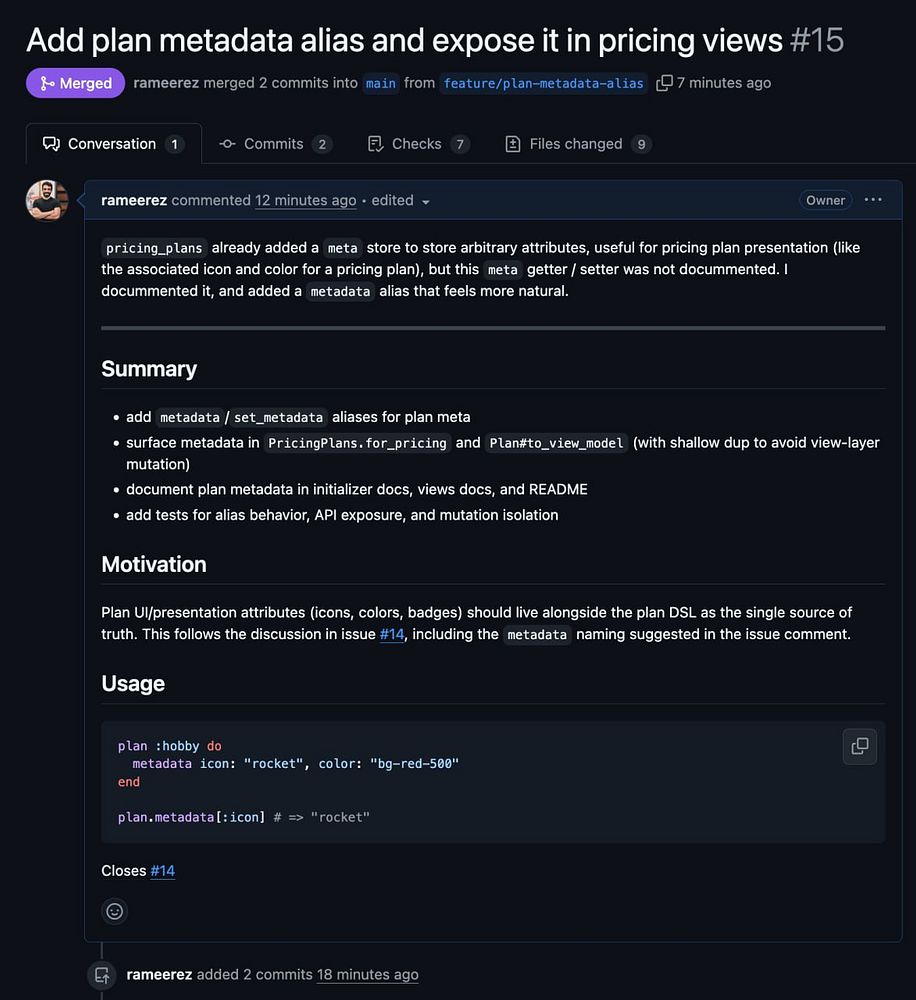This screenshot has height=1000, width=916.
Task: Open rameerez author link in comment header
Action: point(134,200)
